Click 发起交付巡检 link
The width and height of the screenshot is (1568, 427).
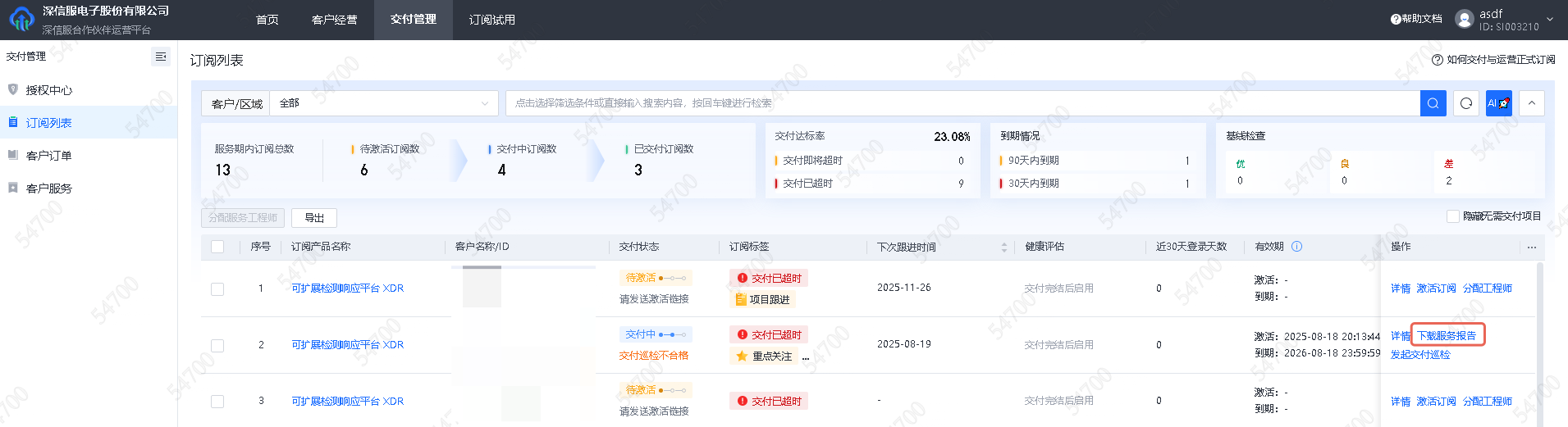(1420, 355)
